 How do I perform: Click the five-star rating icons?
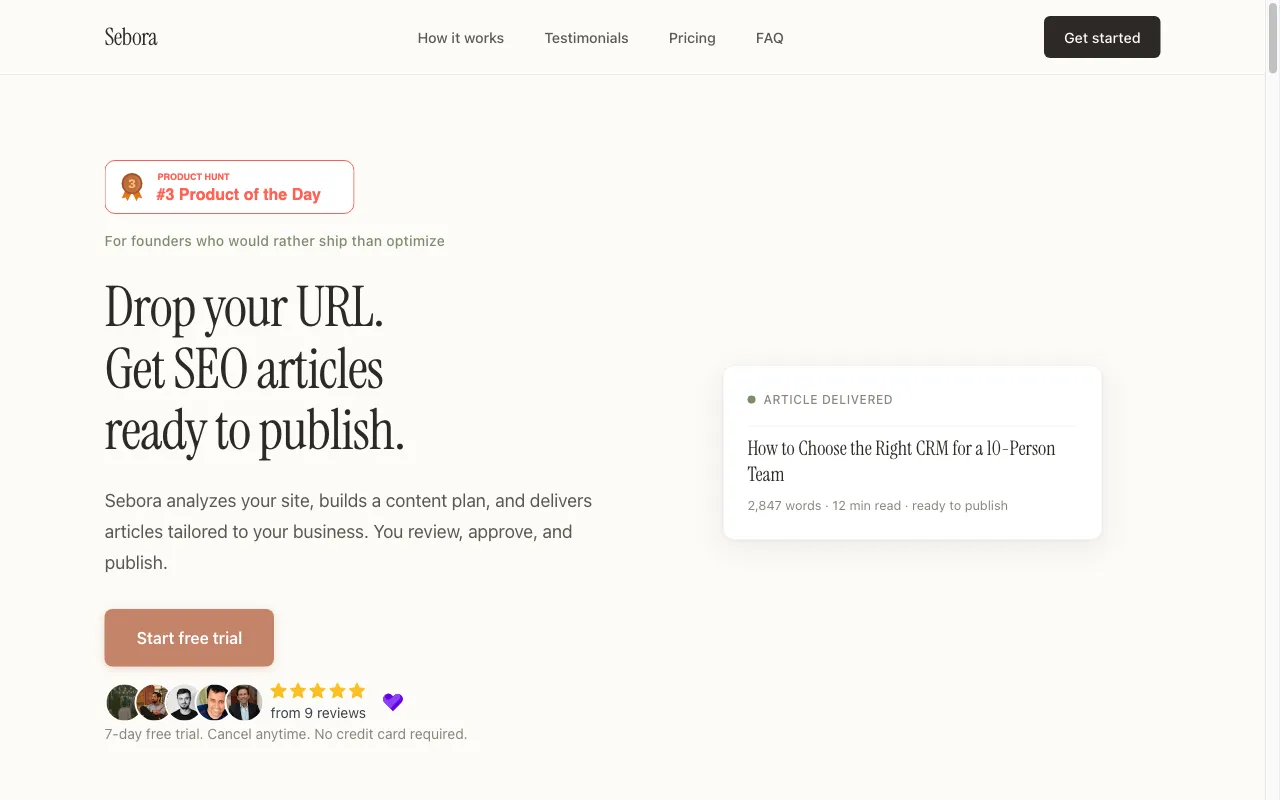coord(318,691)
